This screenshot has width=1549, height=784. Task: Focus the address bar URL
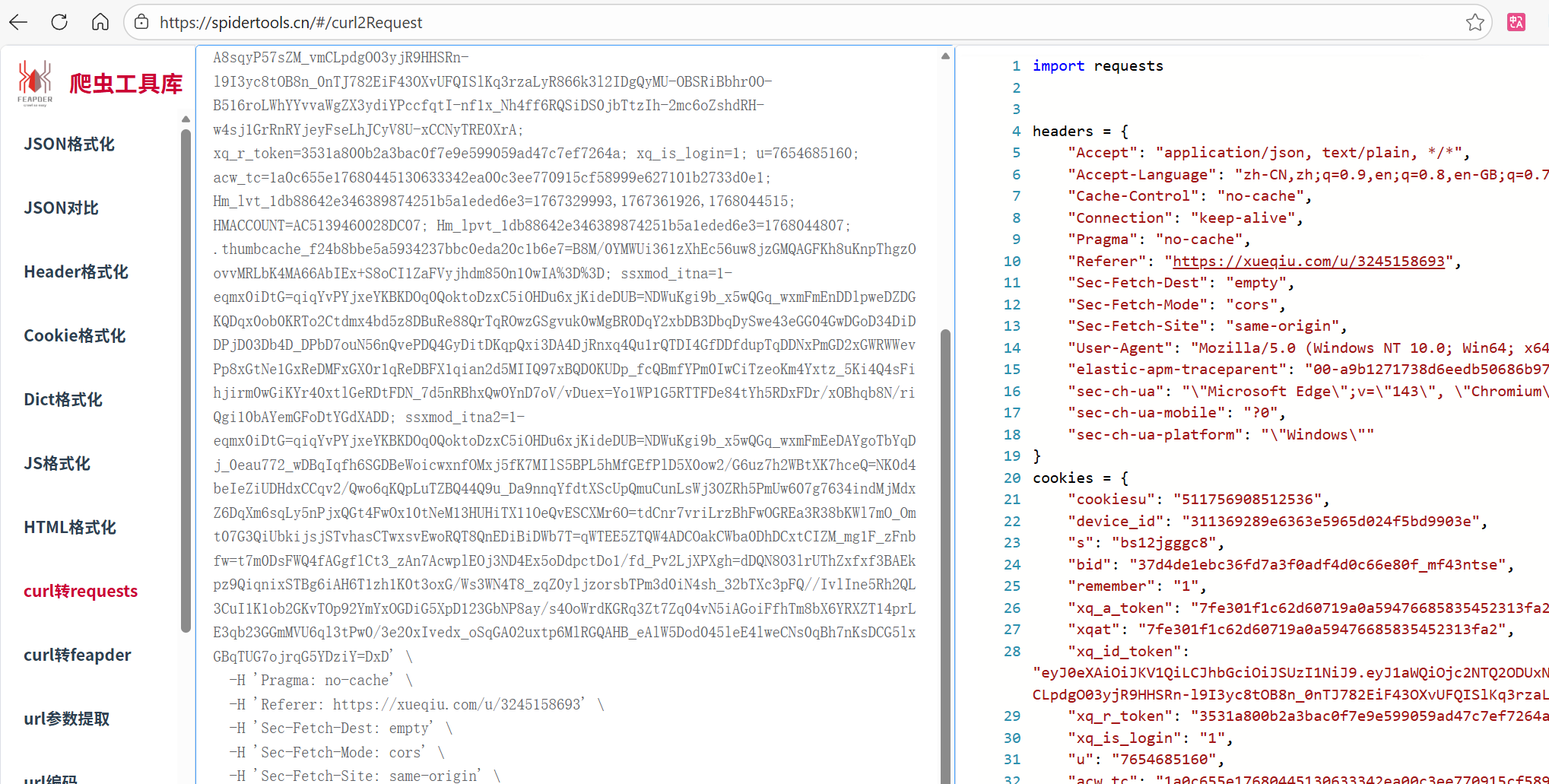290,23
